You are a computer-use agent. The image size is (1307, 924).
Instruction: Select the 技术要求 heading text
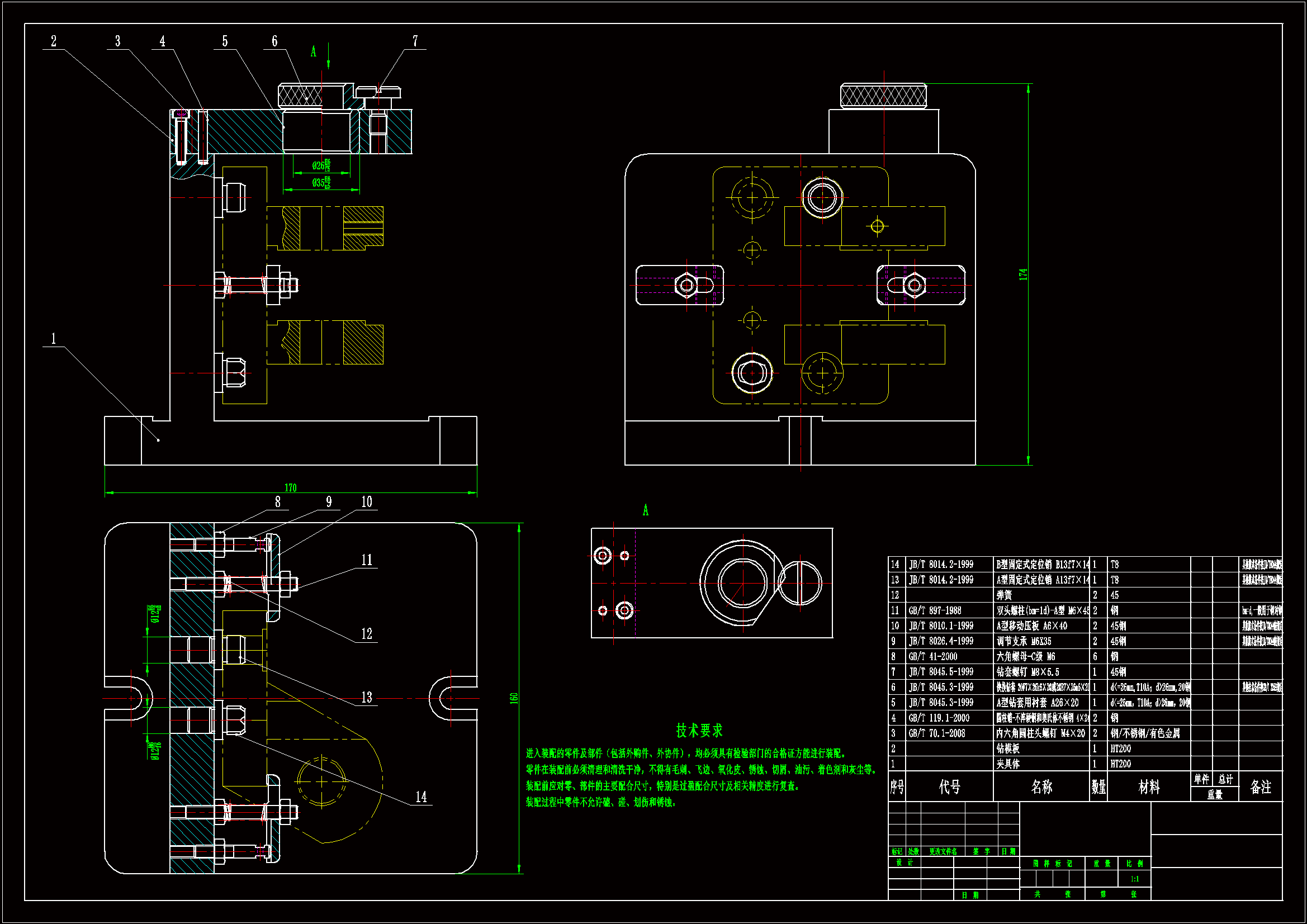pyautogui.click(x=699, y=731)
